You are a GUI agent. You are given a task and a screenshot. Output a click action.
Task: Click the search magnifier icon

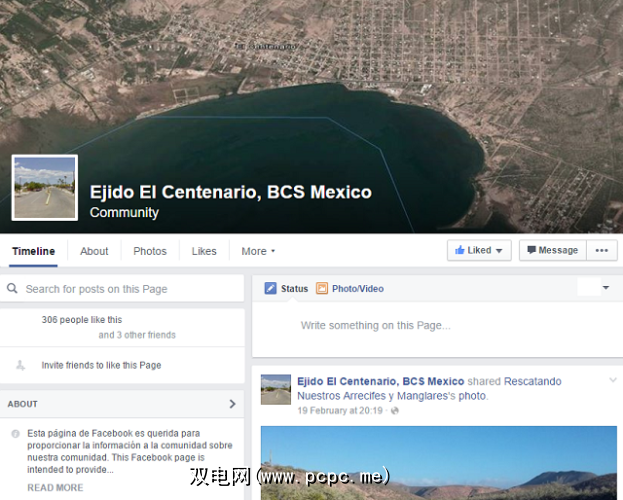point(12,288)
